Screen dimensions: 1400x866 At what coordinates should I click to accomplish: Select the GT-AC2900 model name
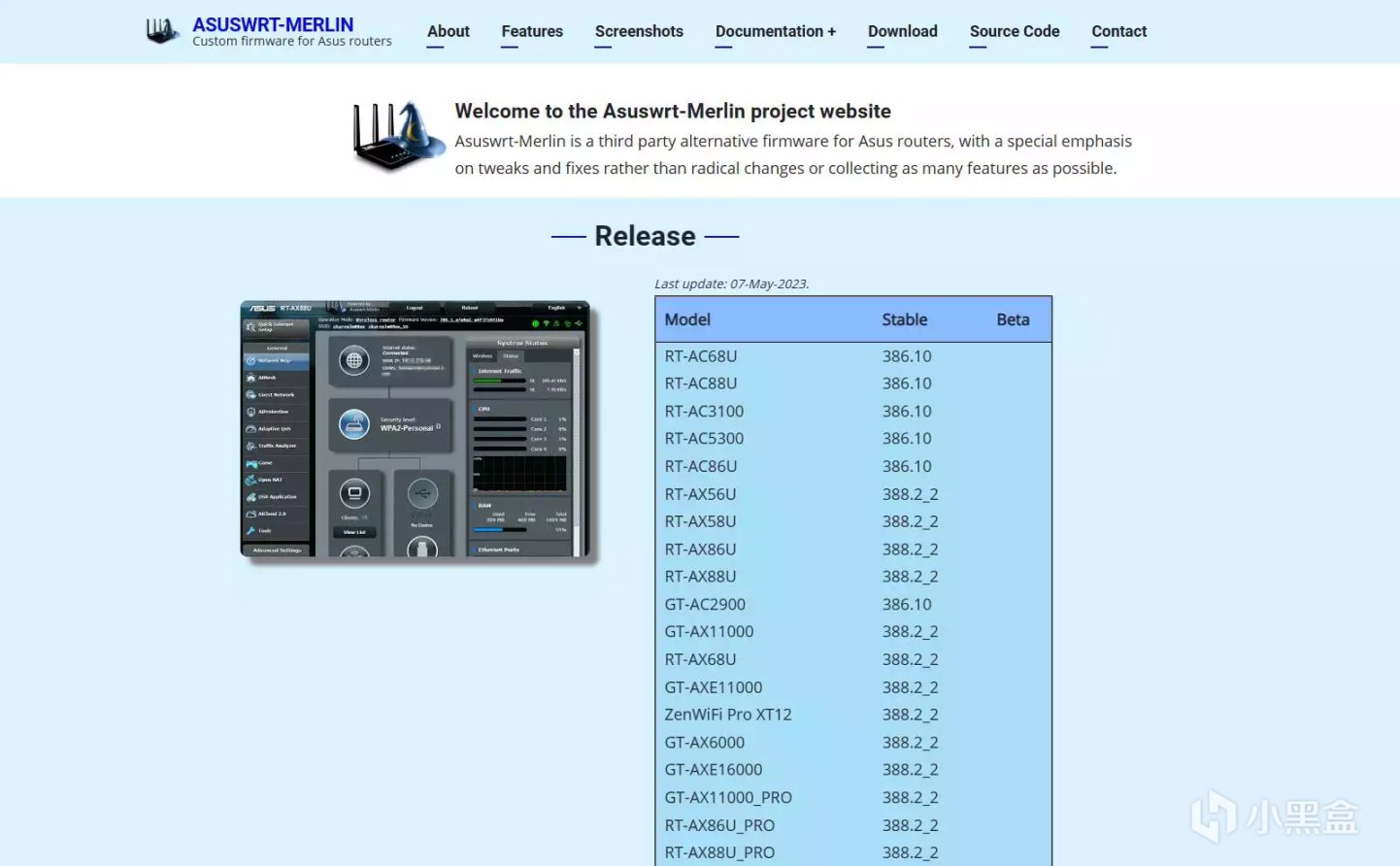tap(705, 604)
